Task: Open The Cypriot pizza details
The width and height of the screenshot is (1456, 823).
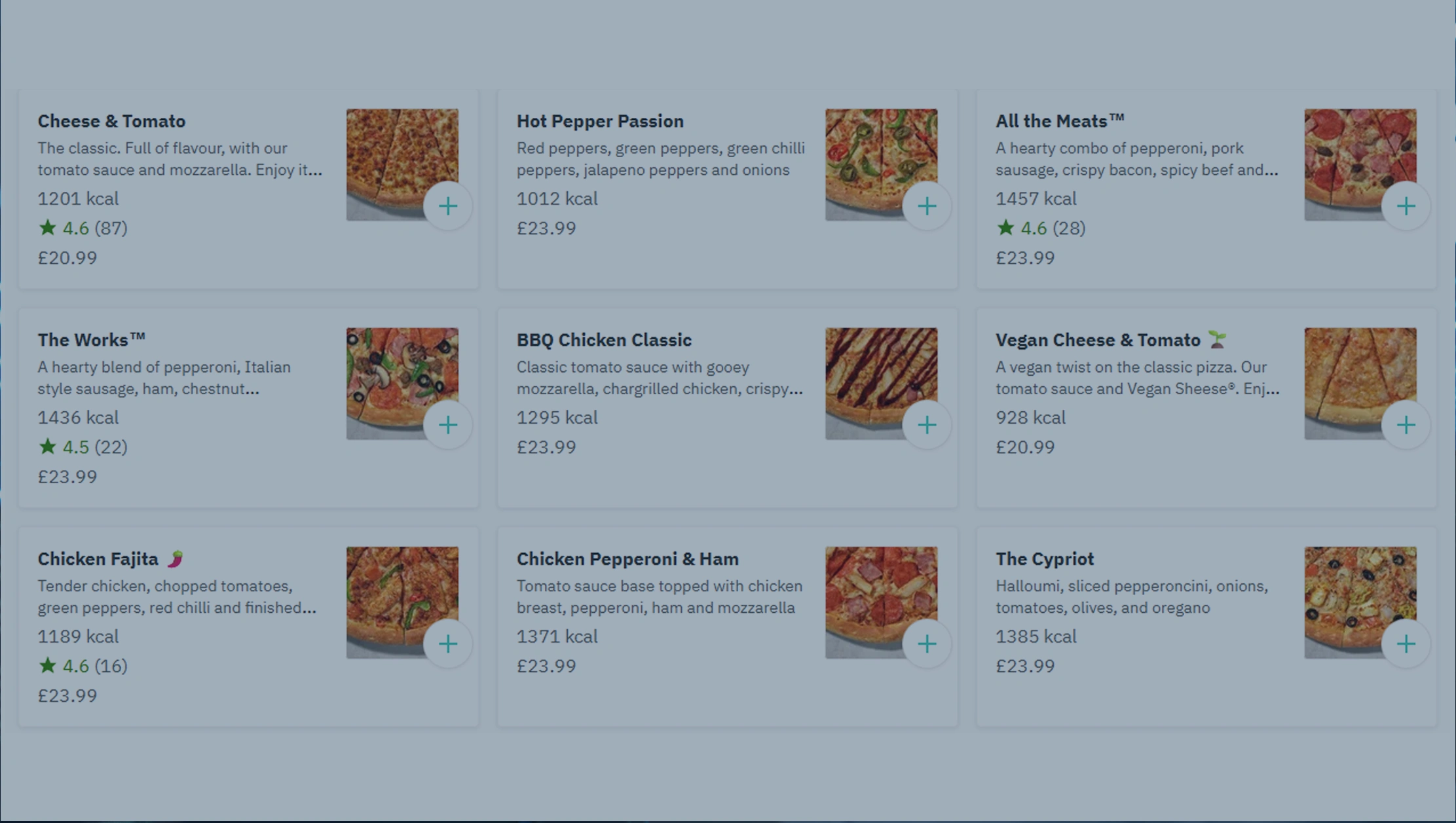Action: pos(1044,558)
